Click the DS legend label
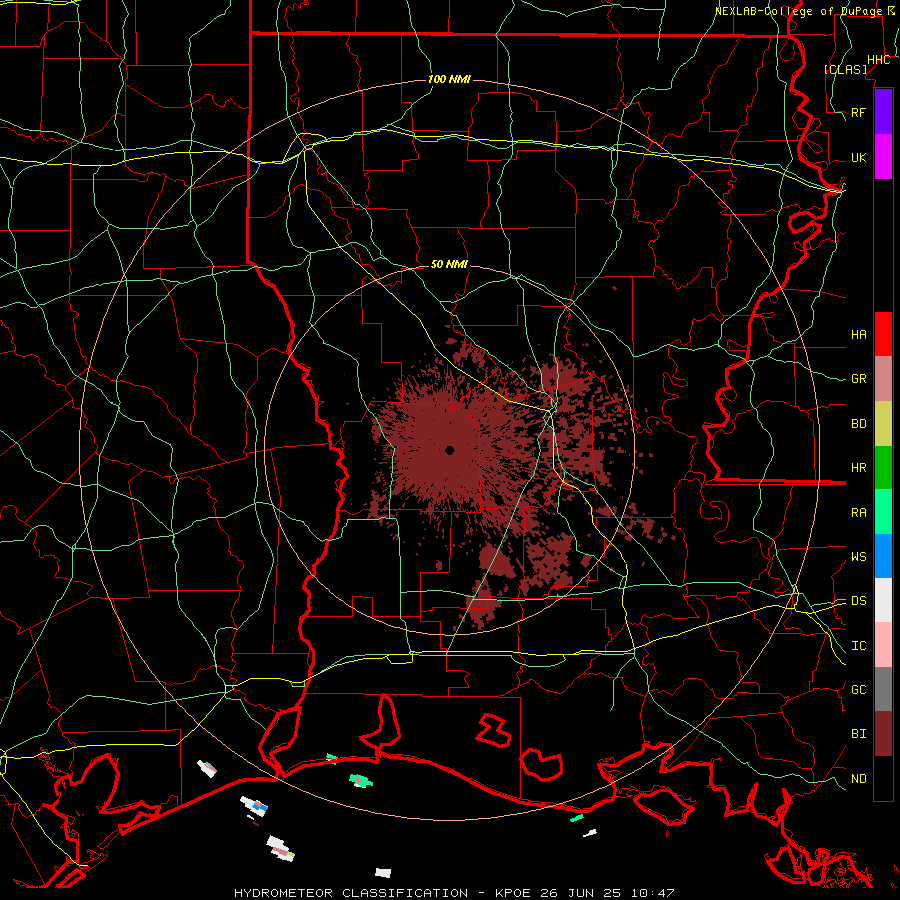Screen dimensions: 900x900 point(858,600)
